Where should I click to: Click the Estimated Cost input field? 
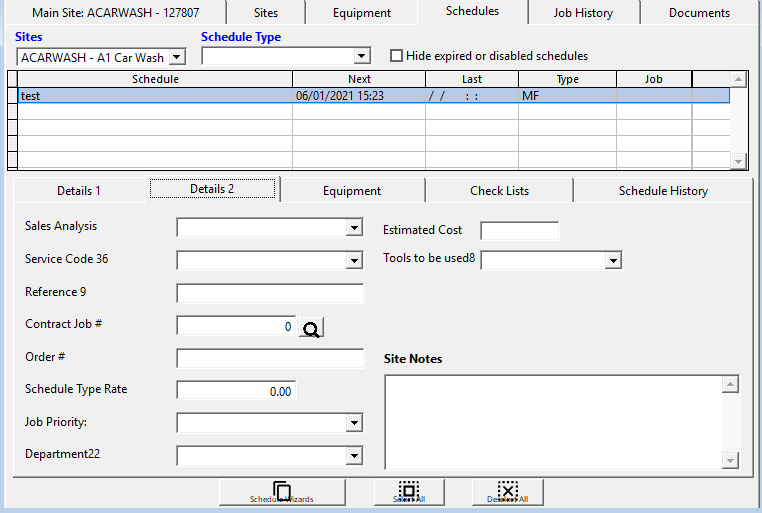pos(519,231)
